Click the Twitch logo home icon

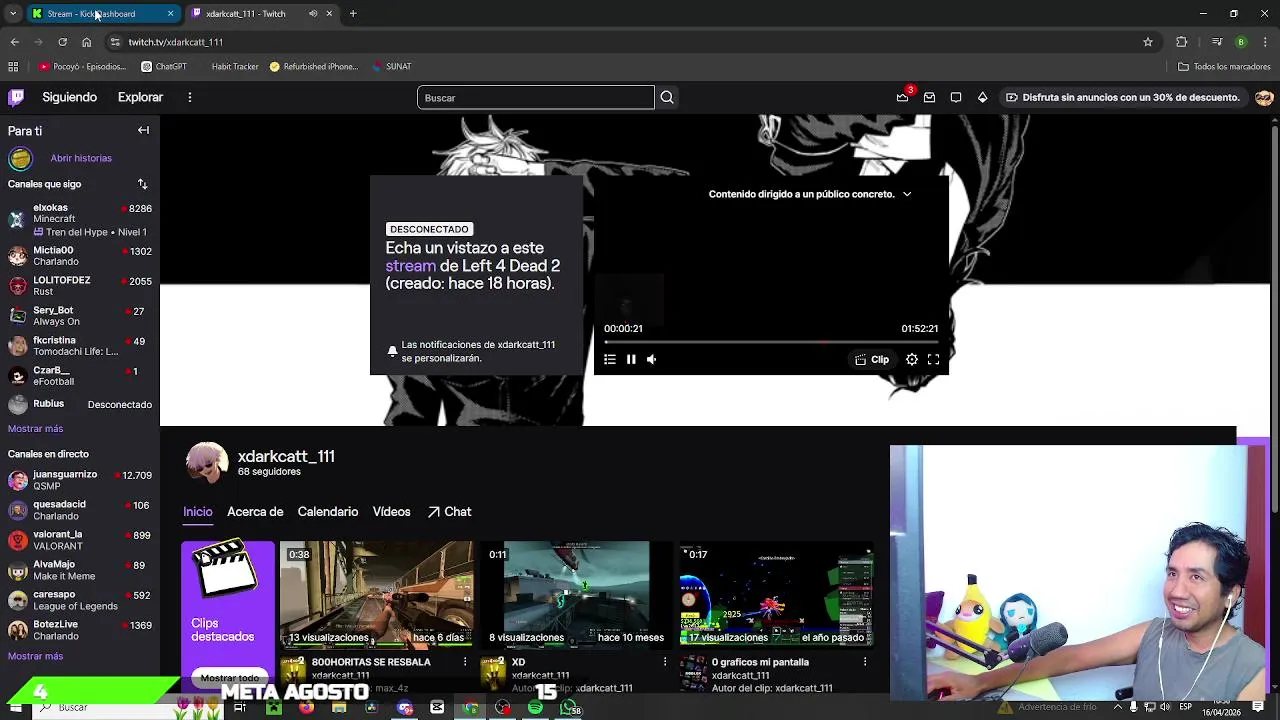click(x=16, y=97)
